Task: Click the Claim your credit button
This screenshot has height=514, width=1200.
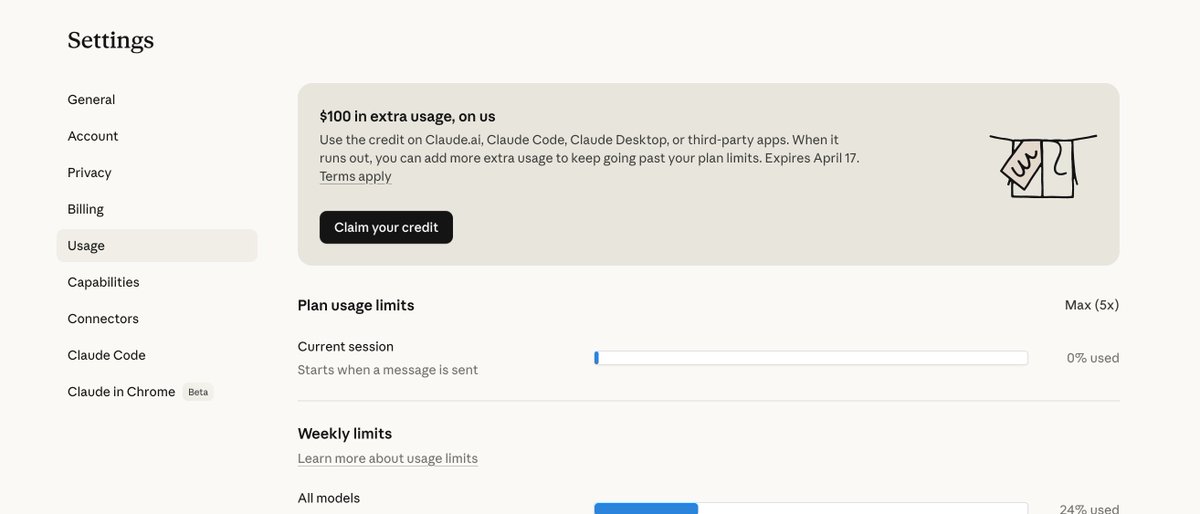Action: [386, 227]
